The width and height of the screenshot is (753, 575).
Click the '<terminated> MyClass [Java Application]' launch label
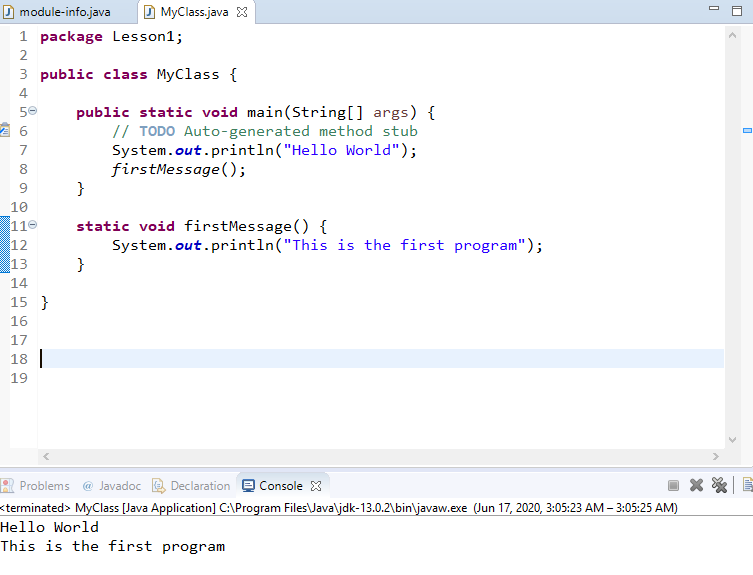(108, 508)
